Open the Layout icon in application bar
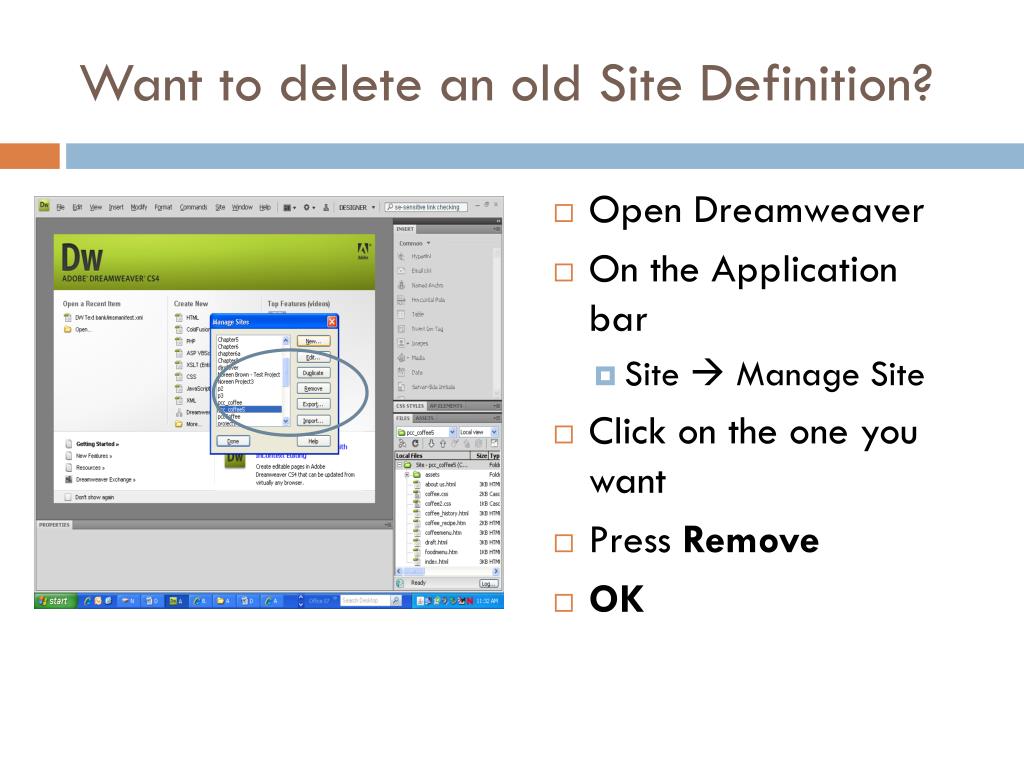Screen dimensions: 1024x768 [288, 207]
